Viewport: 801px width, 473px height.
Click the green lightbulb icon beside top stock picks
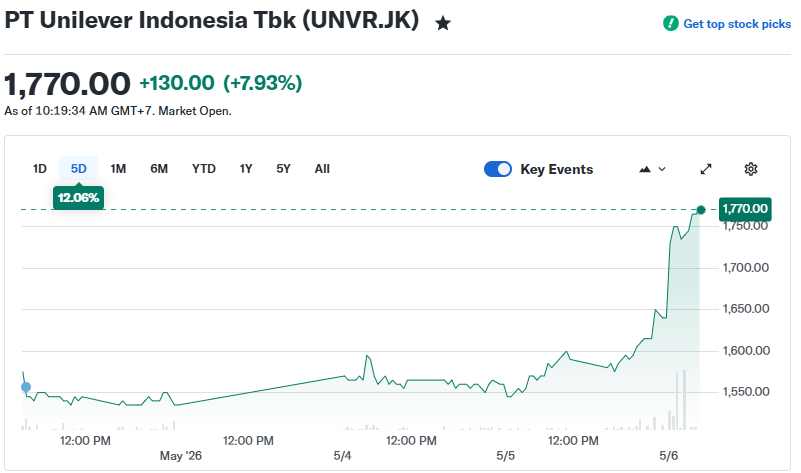click(670, 23)
